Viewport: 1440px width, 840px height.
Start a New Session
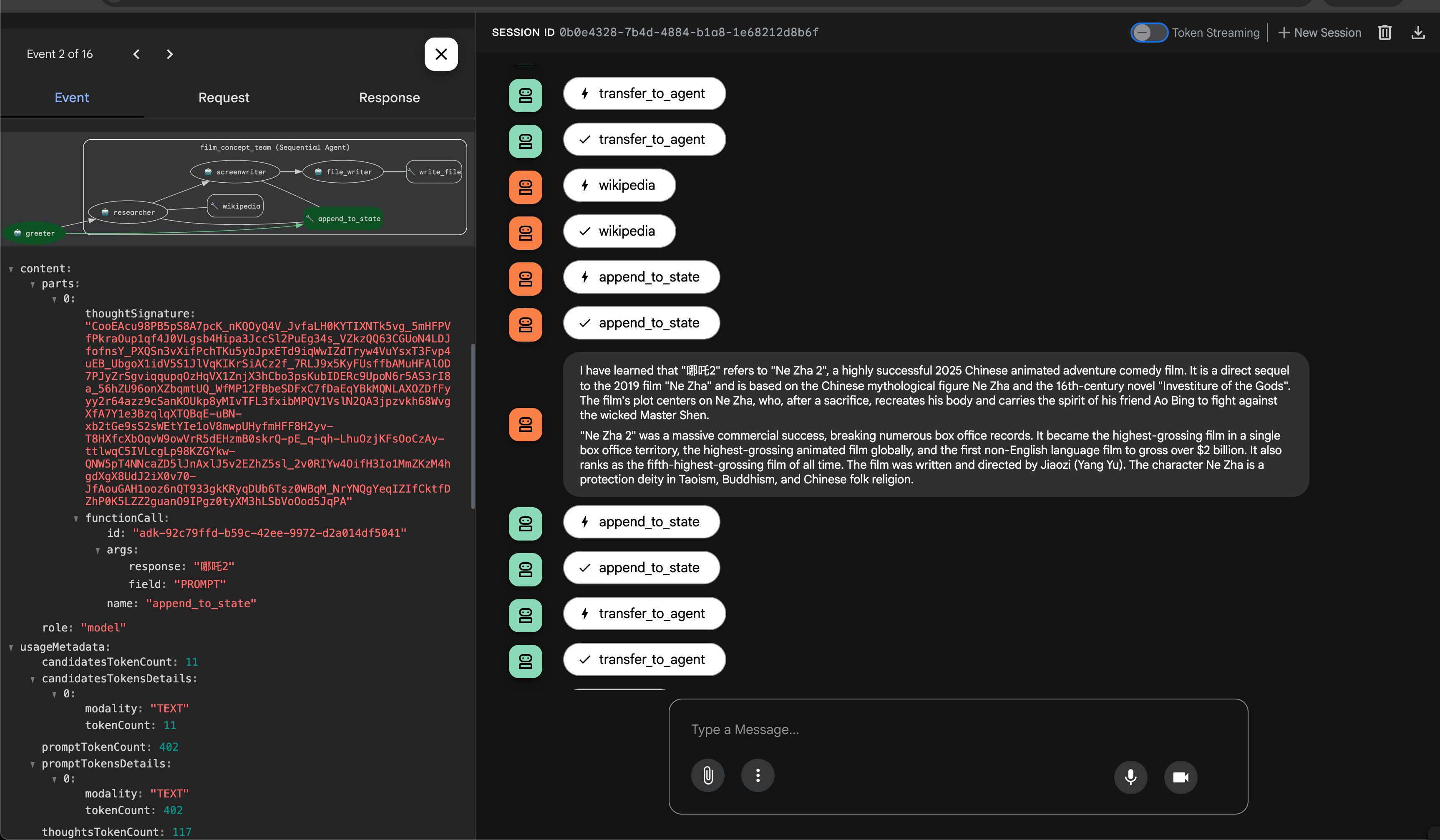point(1319,33)
